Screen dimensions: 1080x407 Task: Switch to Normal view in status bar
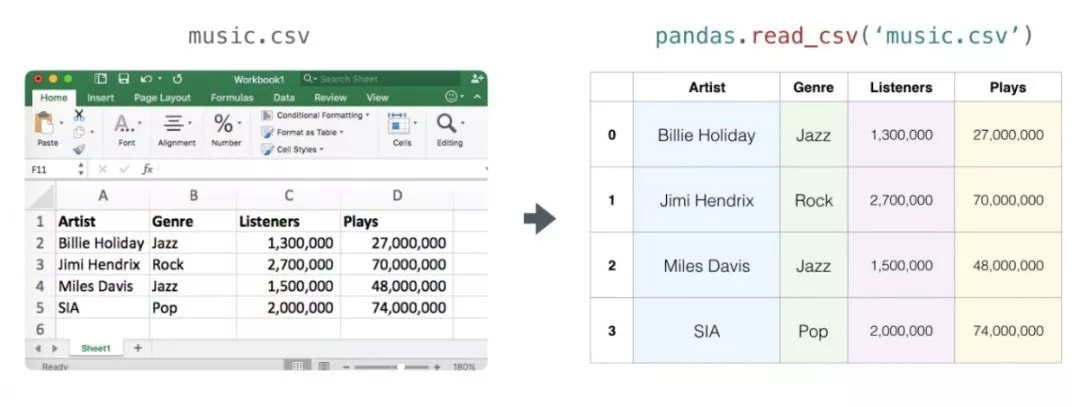(297, 366)
